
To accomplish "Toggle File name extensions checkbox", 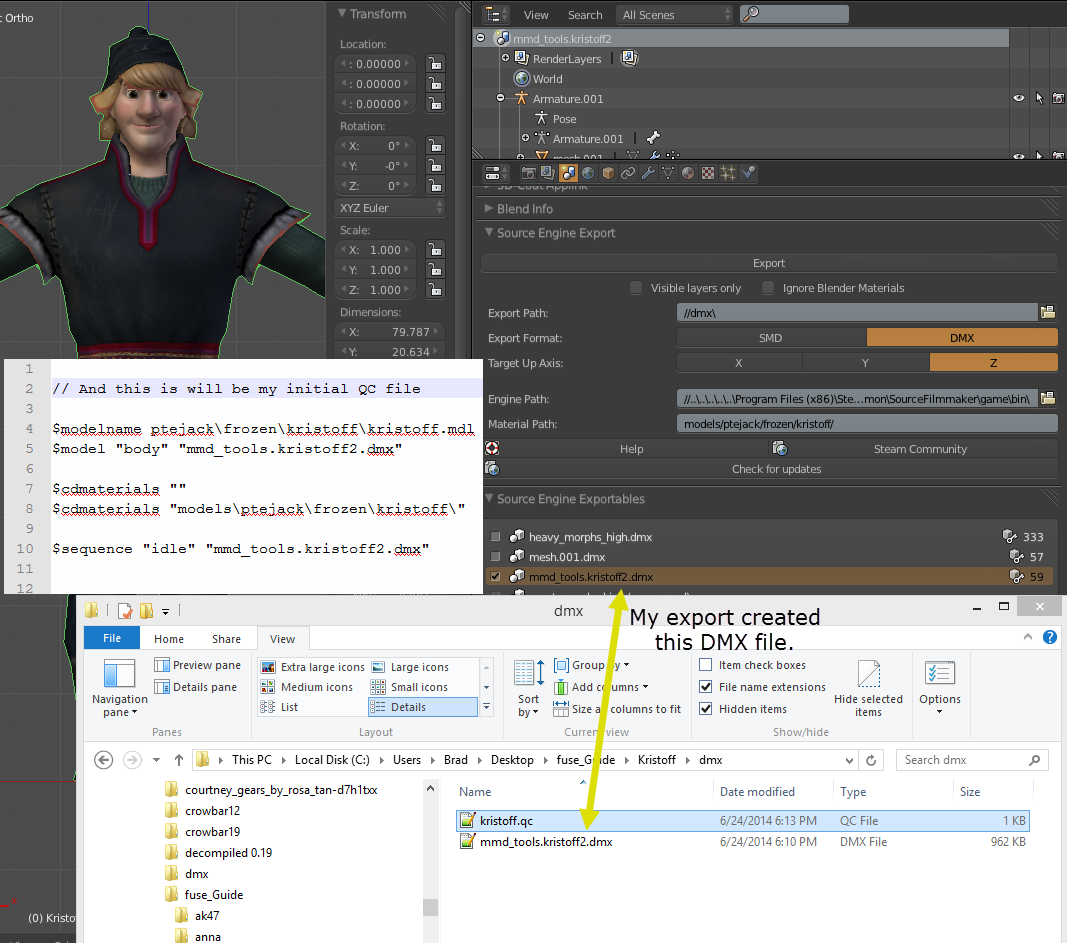I will click(x=706, y=686).
